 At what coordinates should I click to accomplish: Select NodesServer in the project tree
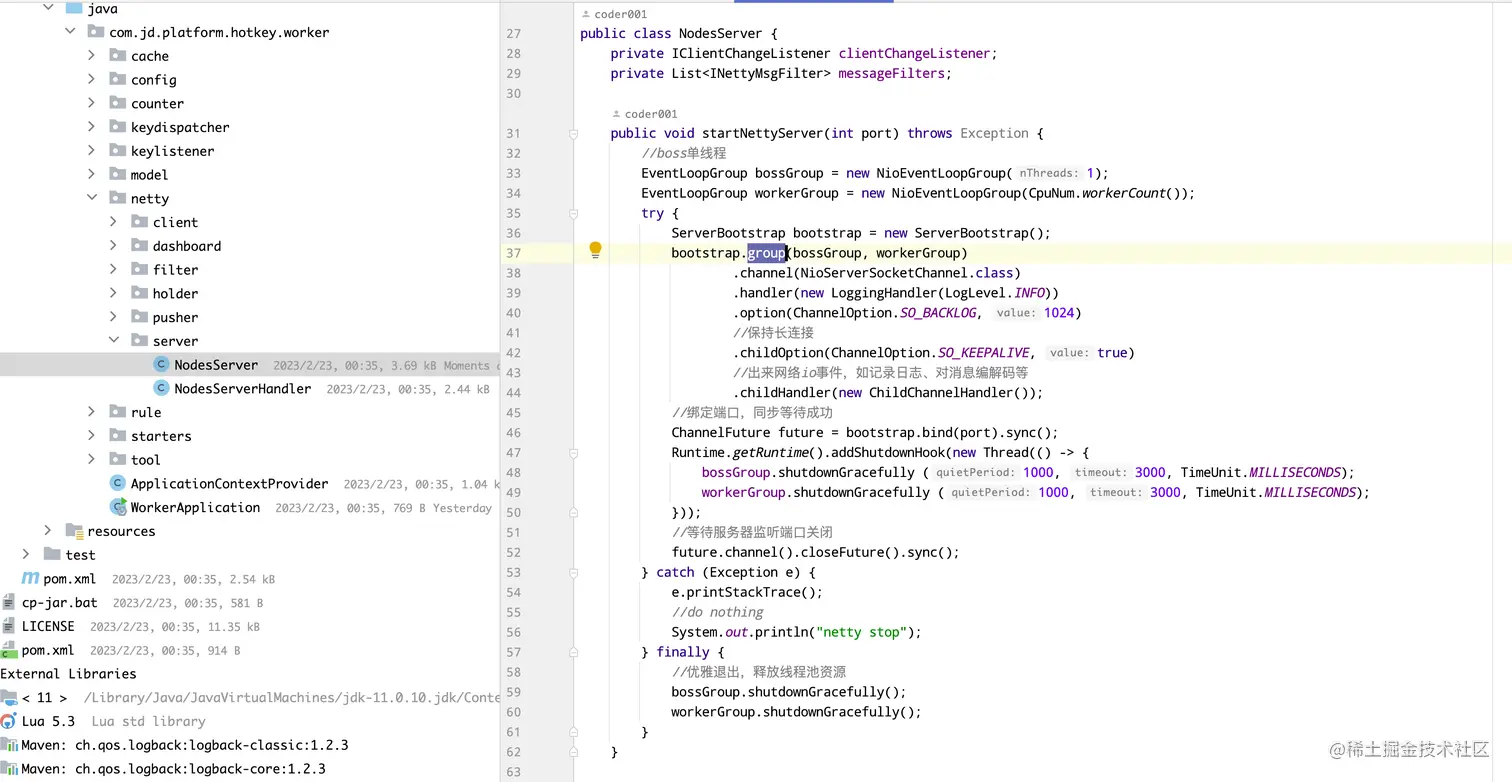pos(216,365)
